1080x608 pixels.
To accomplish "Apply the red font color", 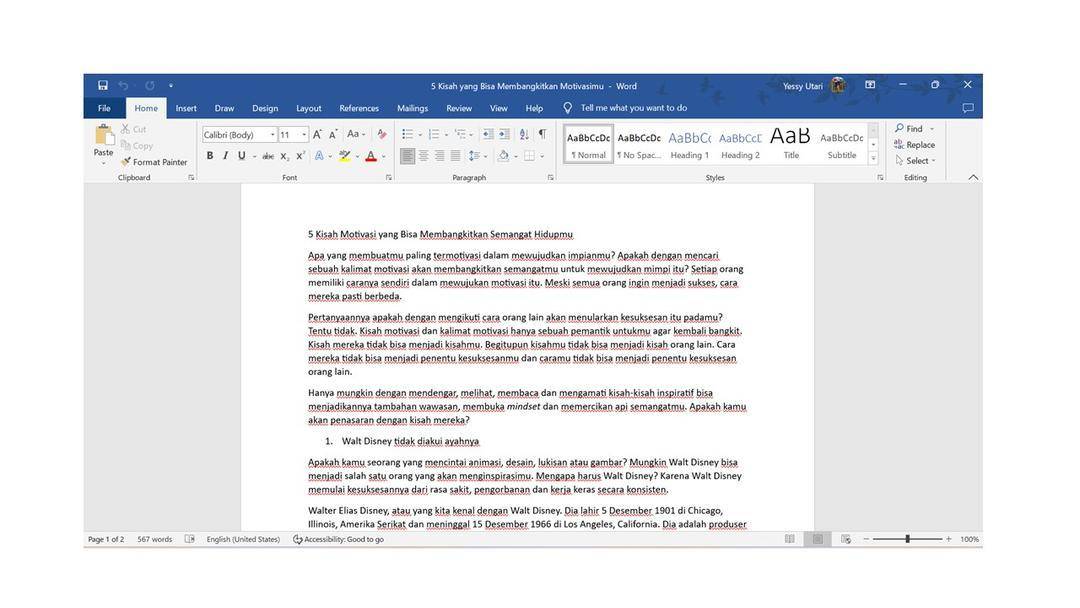I will click(371, 156).
